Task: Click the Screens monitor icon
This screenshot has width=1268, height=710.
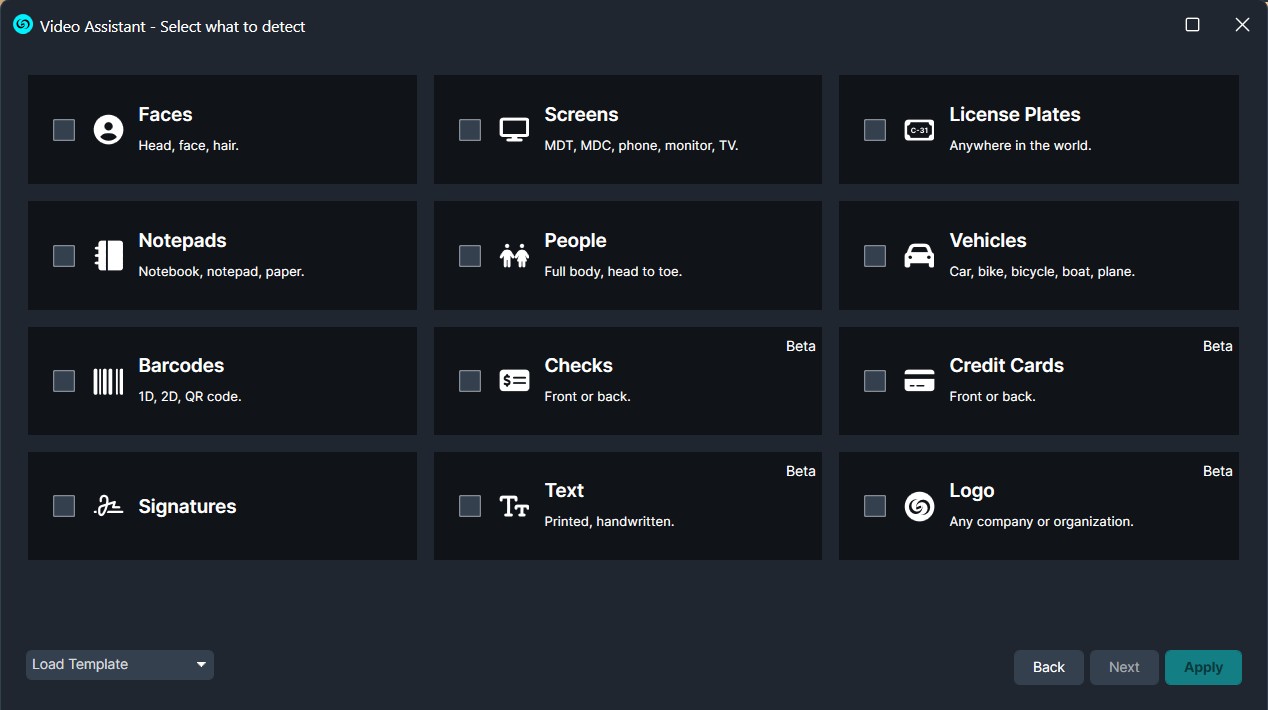Action: (514, 130)
